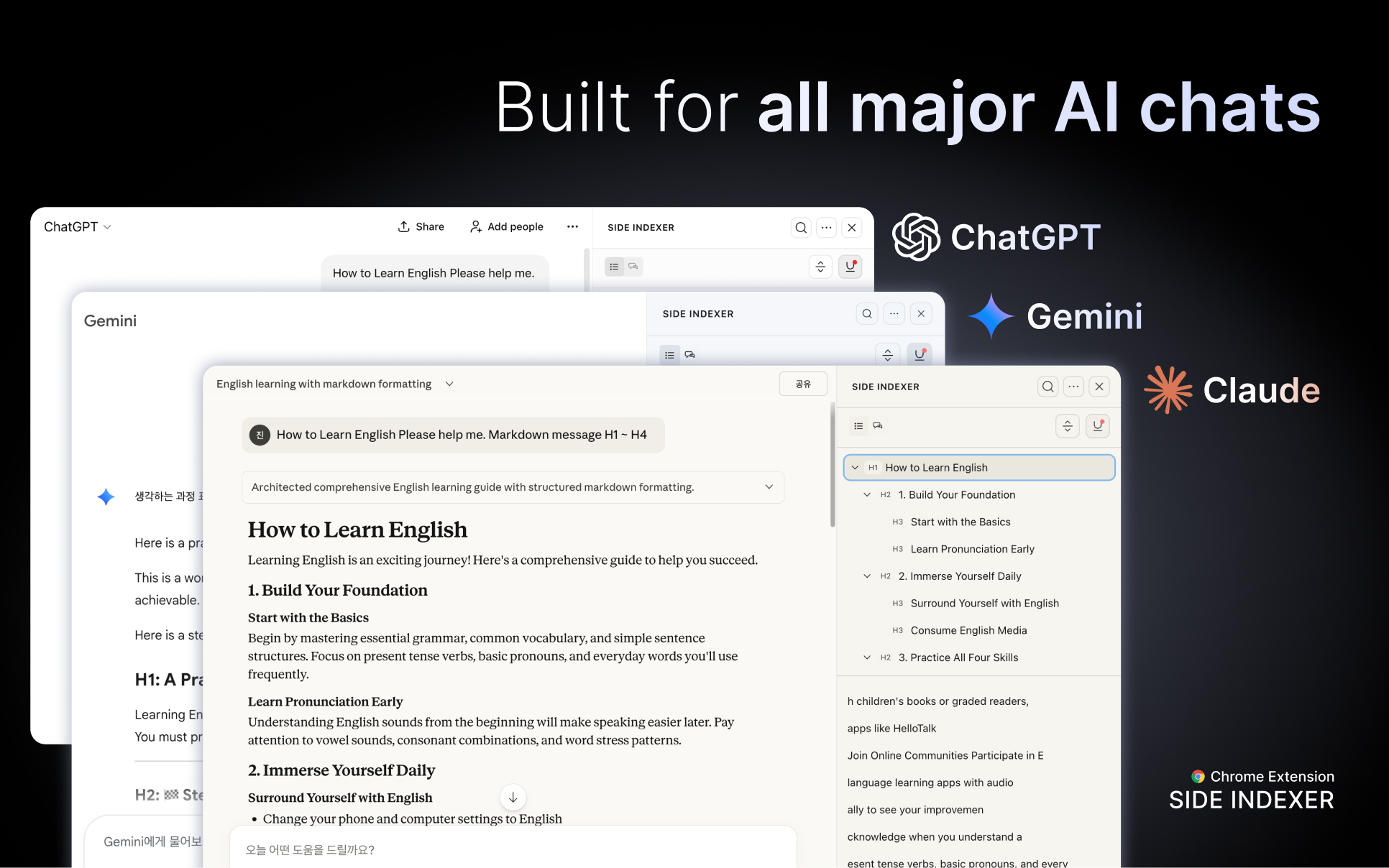Click the 공유 share button in Claude
The image size is (1389, 868).
(802, 384)
